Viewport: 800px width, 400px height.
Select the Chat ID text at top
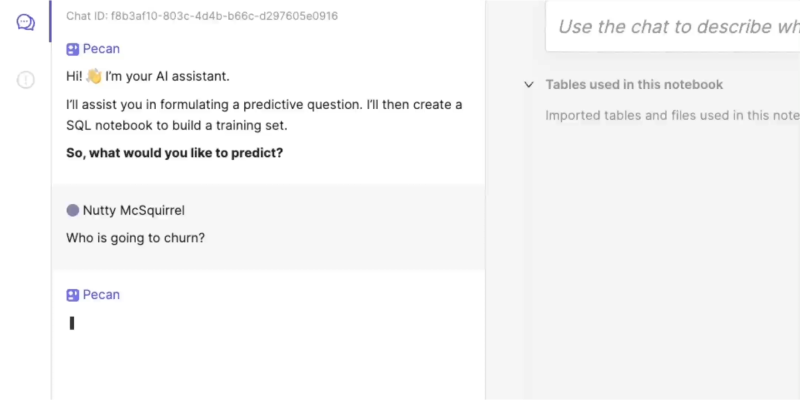pyautogui.click(x=202, y=16)
